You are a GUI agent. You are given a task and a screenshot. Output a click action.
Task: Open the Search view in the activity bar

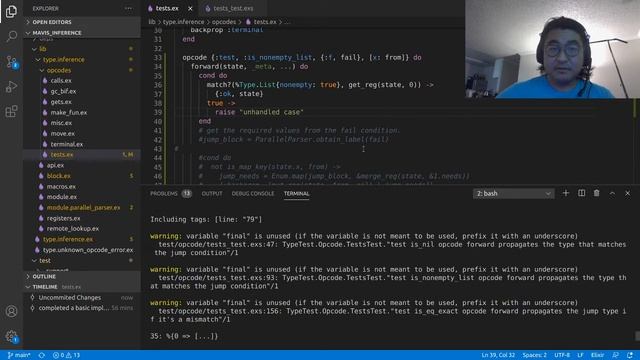coord(11,36)
